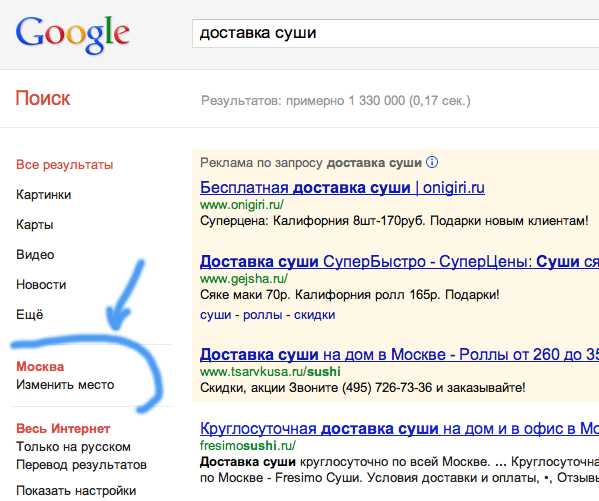This screenshot has height=501, width=599.
Task: Click Перевод результатов option
Action: pos(81,465)
